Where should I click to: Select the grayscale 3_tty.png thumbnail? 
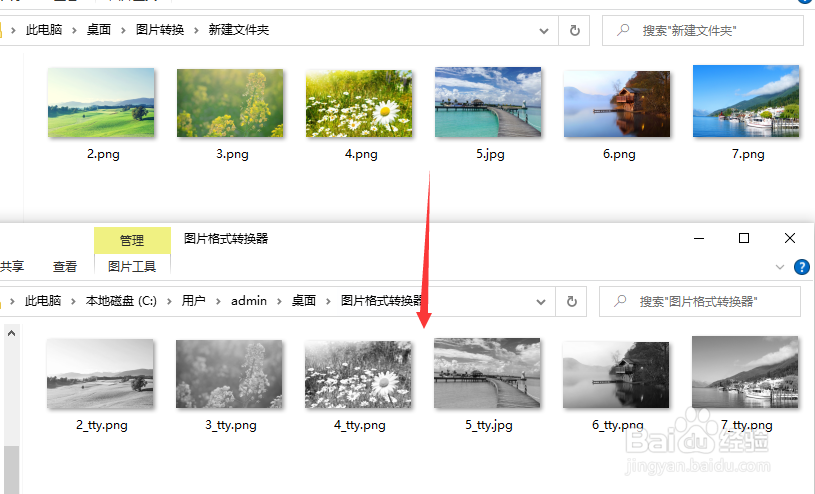click(229, 374)
